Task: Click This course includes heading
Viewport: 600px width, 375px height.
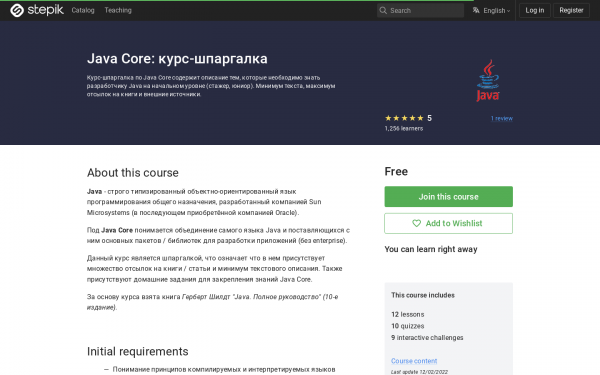Action: pyautogui.click(x=423, y=295)
